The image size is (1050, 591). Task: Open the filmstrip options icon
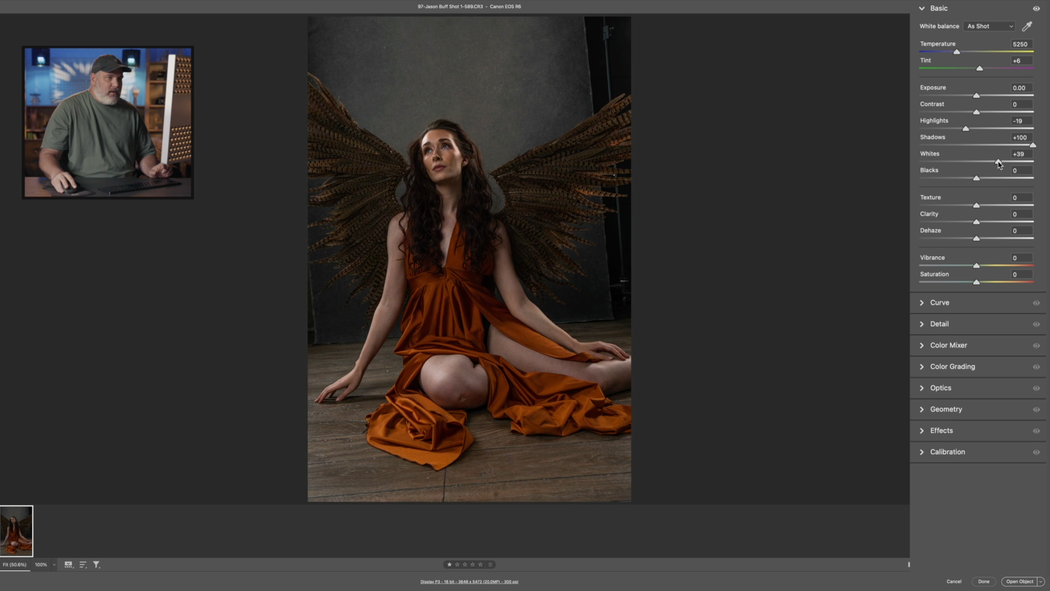[x=68, y=565]
